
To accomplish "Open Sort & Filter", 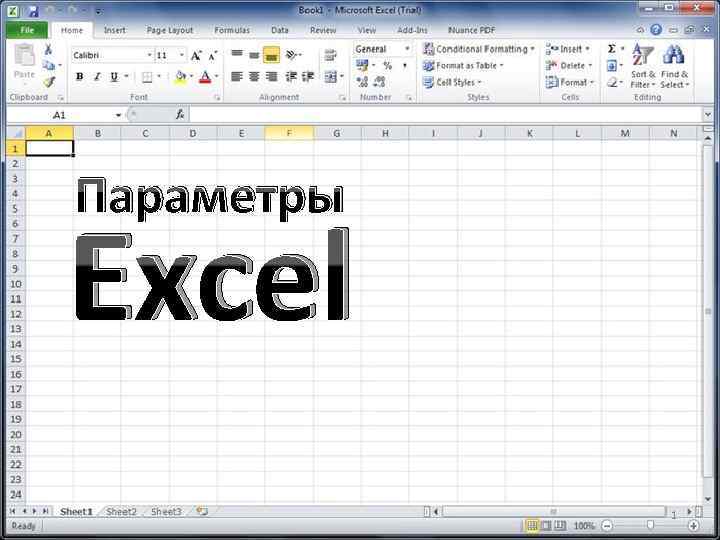I will 642,66.
